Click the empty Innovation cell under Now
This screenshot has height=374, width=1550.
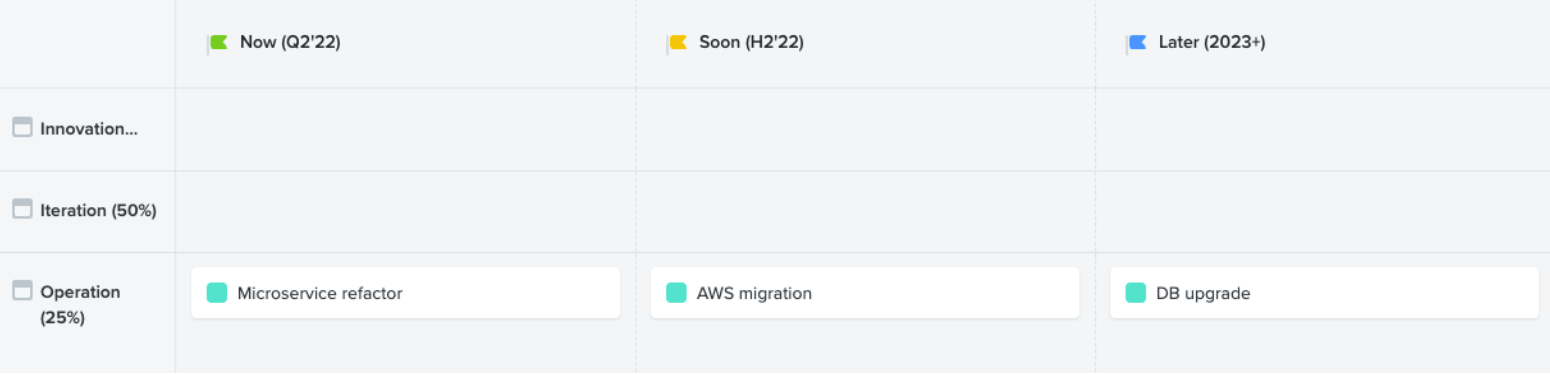click(x=405, y=130)
